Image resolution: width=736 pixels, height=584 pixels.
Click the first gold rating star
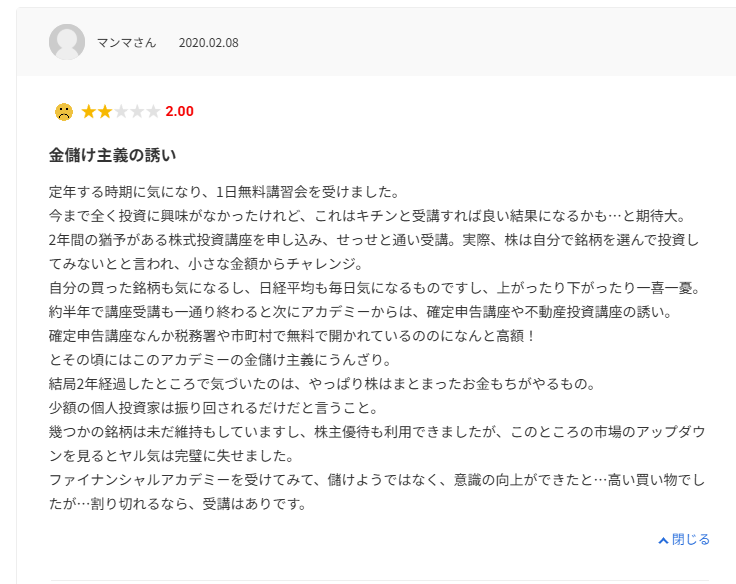point(88,111)
